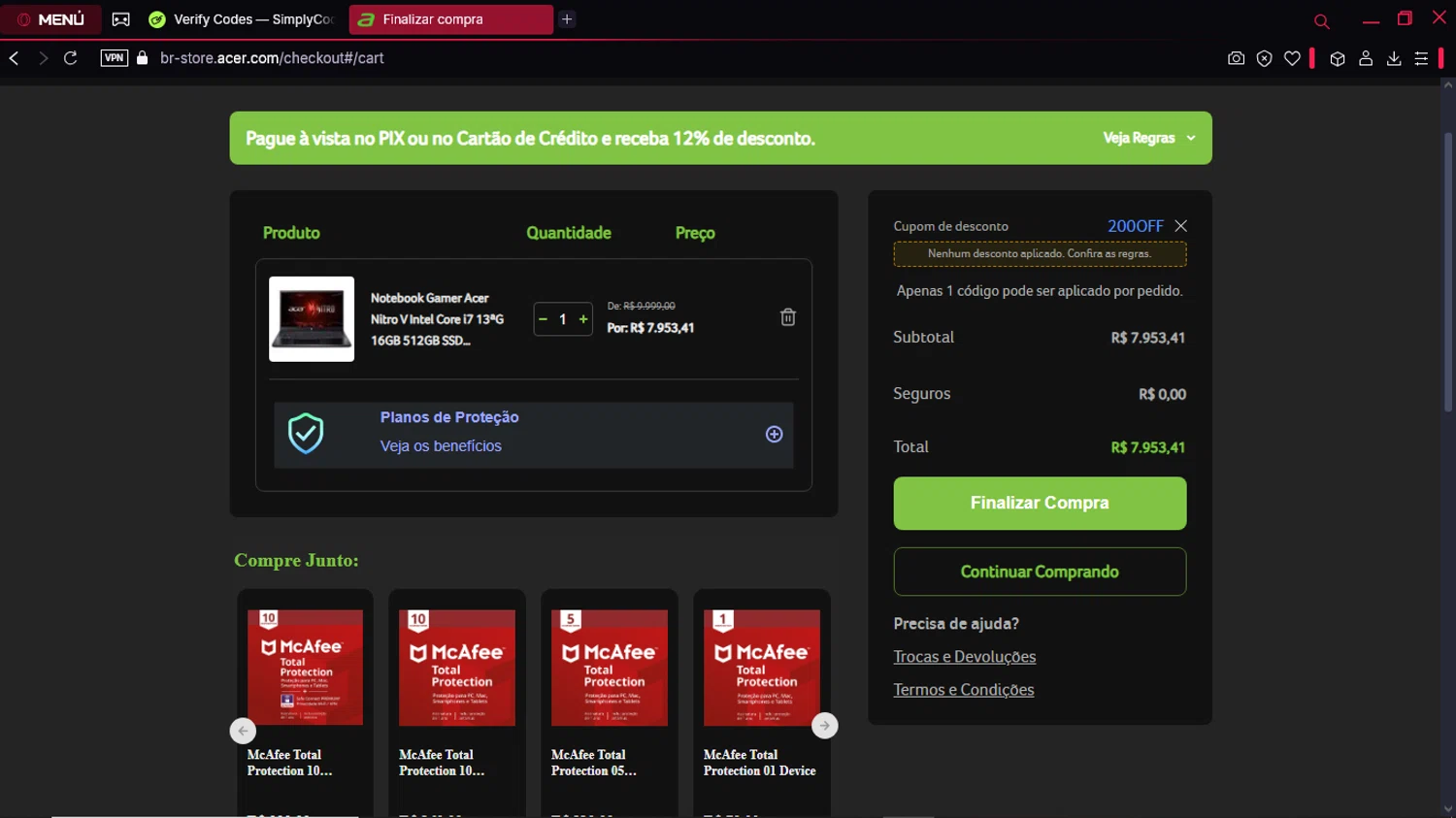
Task: Bookmark page with heart icon
Action: tap(1292, 58)
